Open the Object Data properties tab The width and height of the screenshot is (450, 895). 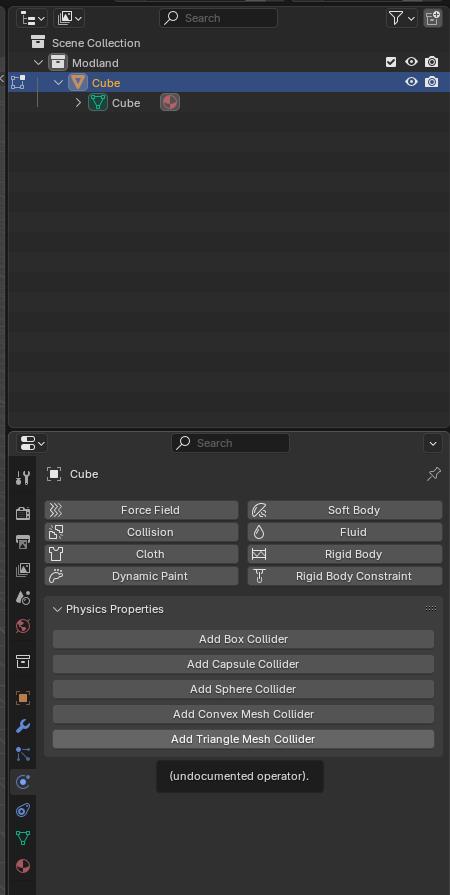(x=23, y=838)
